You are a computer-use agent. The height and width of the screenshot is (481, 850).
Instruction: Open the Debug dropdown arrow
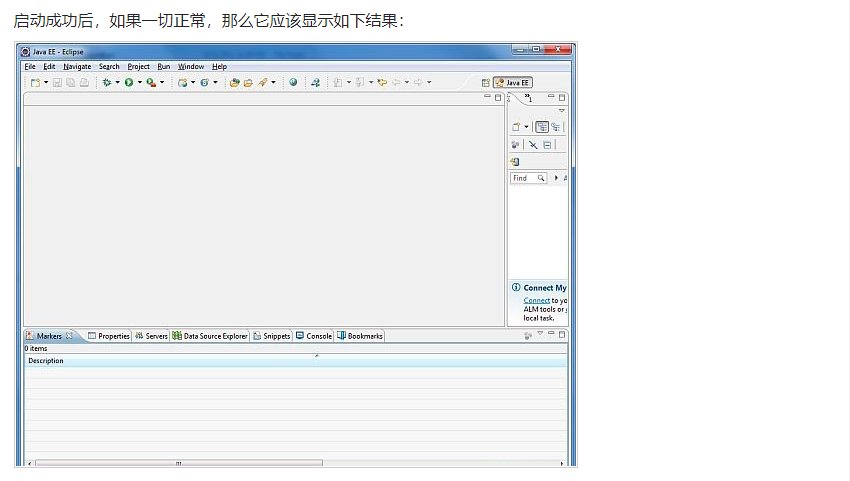[x=117, y=83]
